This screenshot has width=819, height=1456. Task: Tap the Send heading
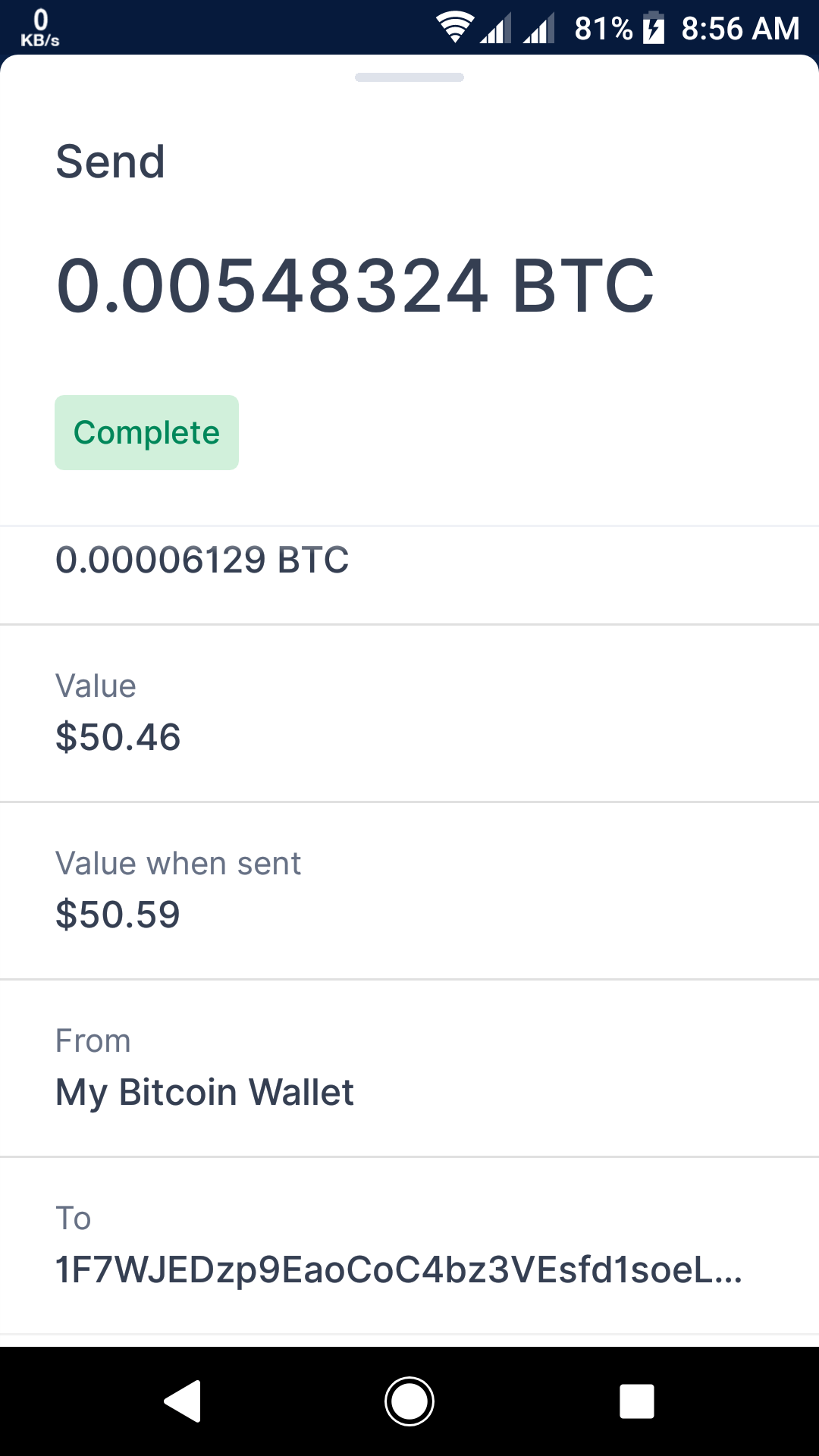pyautogui.click(x=111, y=162)
